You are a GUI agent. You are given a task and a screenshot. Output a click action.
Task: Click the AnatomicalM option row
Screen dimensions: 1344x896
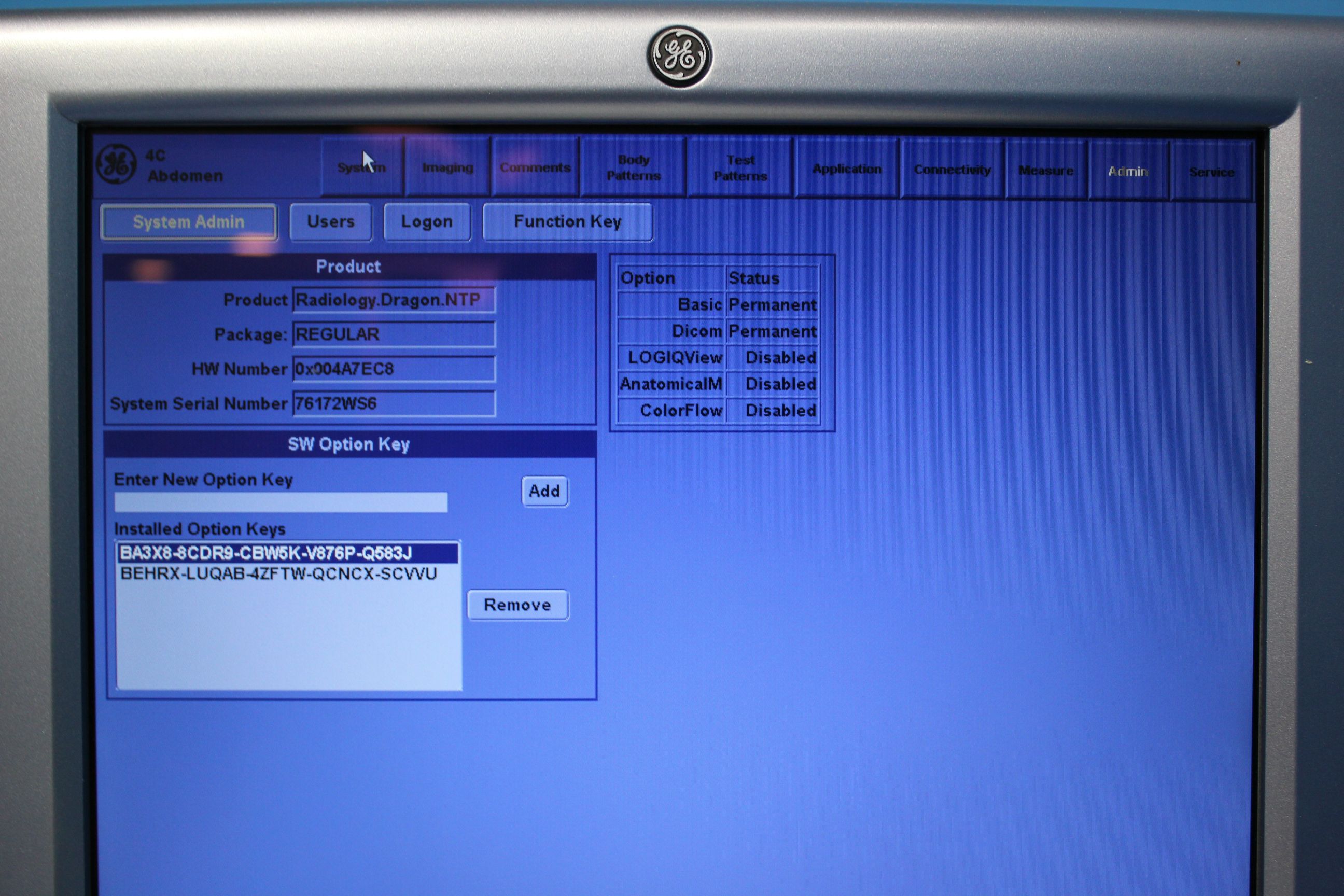[718, 384]
